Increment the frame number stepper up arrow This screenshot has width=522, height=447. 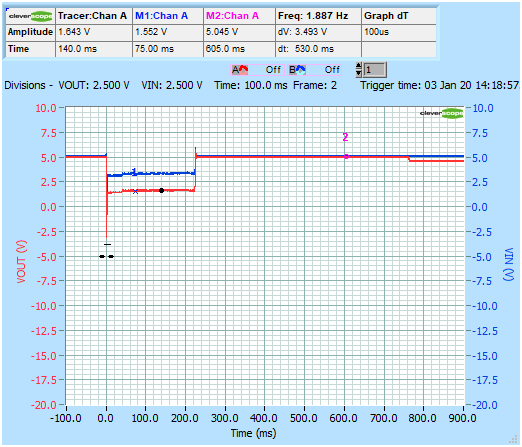pyautogui.click(x=359, y=66)
